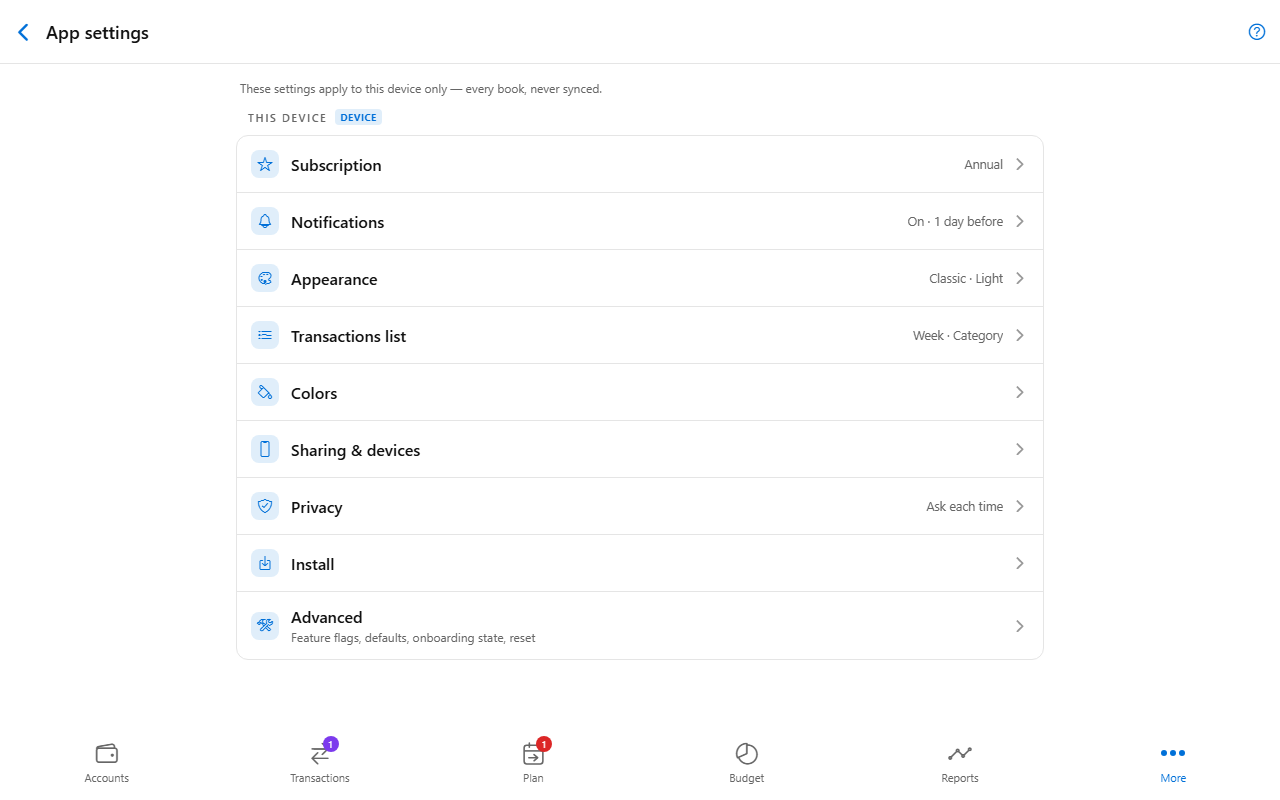Image resolution: width=1280 pixels, height=800 pixels.
Task: Click the Notifications bell icon
Action: tap(265, 221)
